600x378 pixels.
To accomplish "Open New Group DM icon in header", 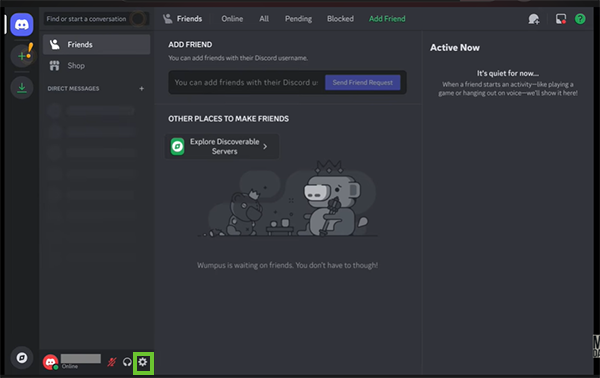I will 533,19.
